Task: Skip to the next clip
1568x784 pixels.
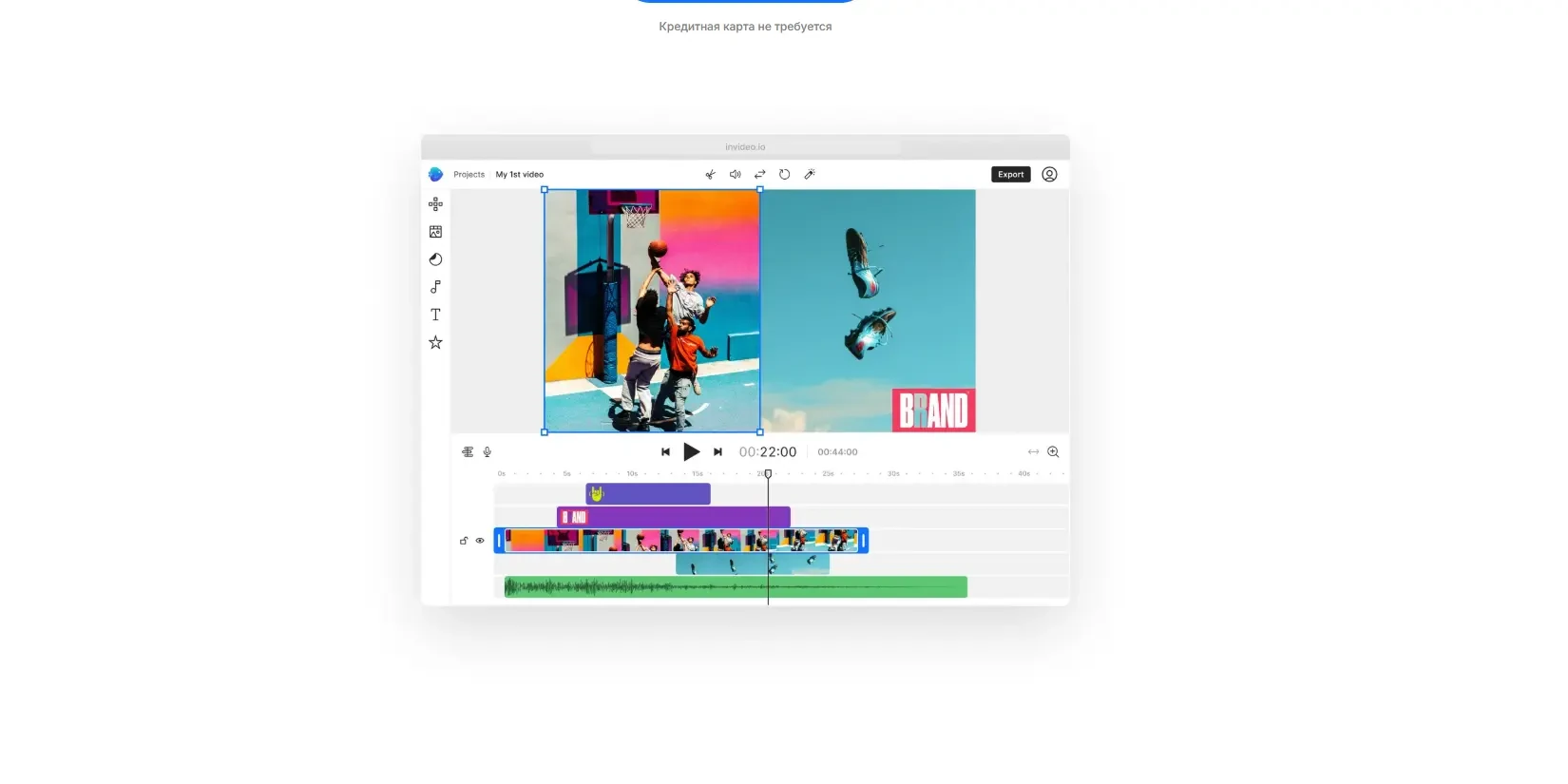Action: click(718, 452)
